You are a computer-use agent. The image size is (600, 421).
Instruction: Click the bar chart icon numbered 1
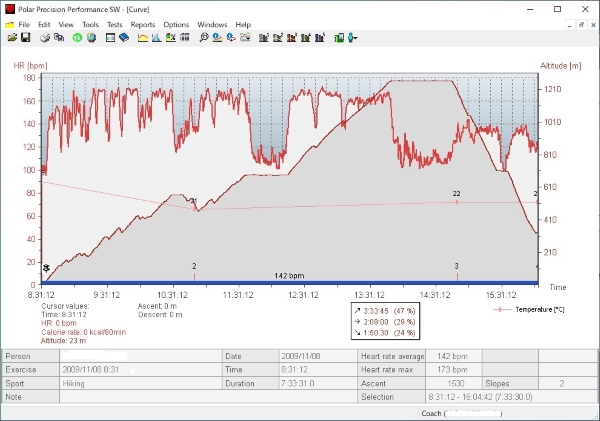coord(264,38)
